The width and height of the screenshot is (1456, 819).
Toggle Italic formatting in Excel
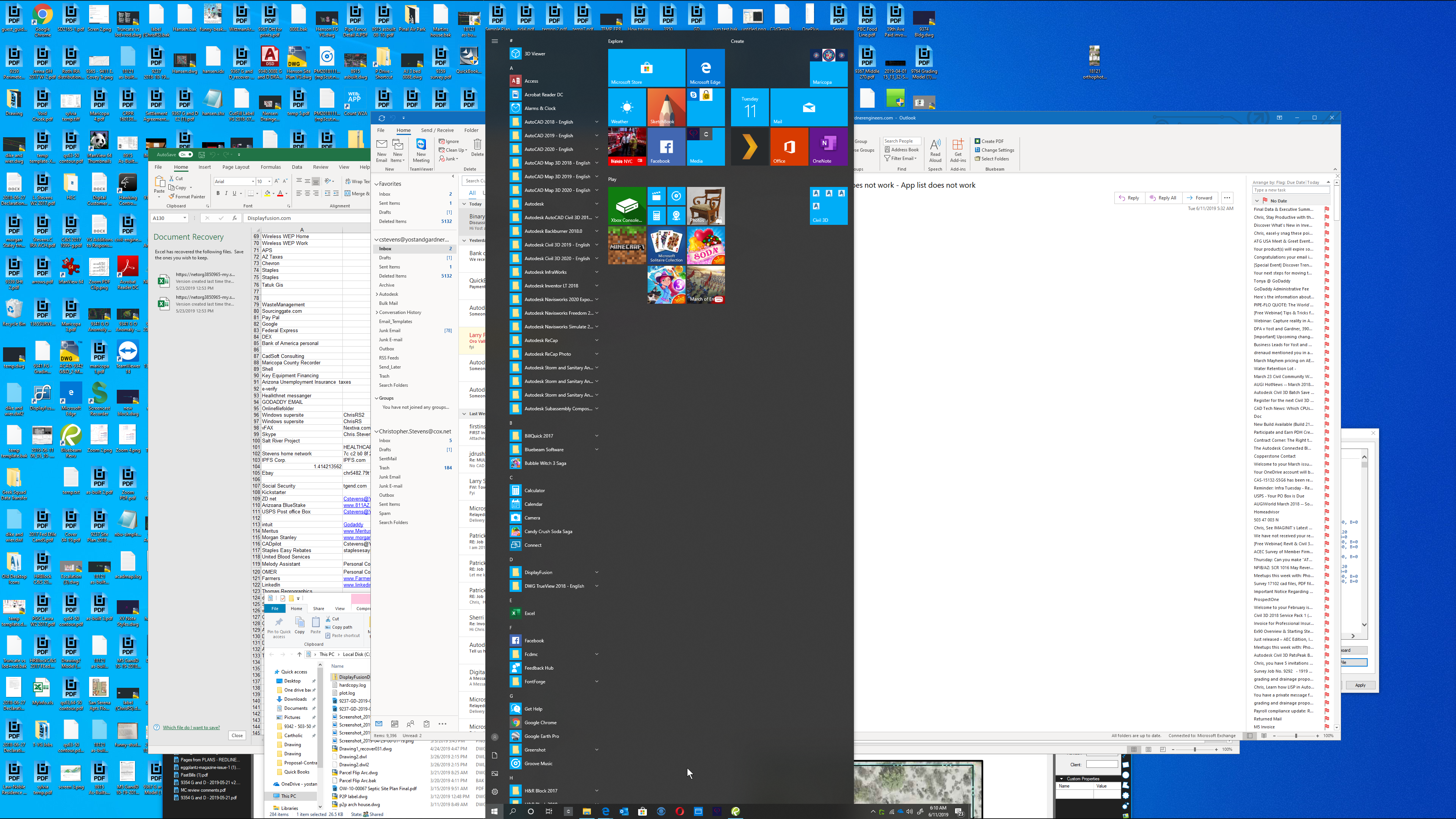(x=226, y=193)
